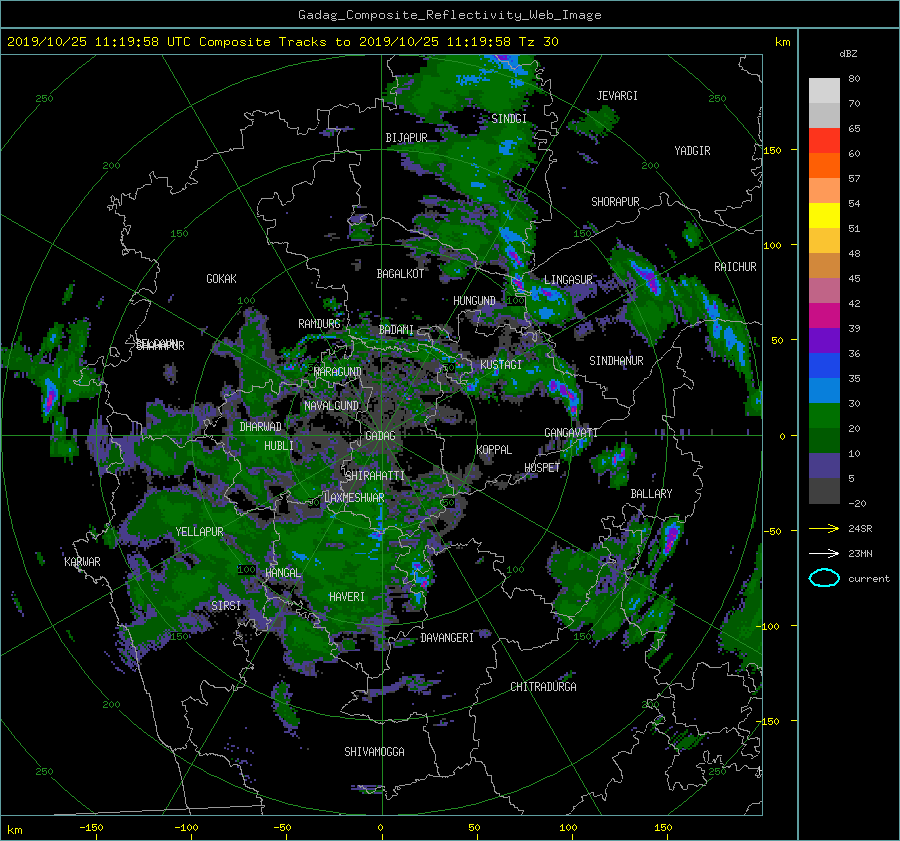The height and width of the screenshot is (841, 900).
Task: Click the white 23MN track arrow in legend
Action: tap(824, 553)
